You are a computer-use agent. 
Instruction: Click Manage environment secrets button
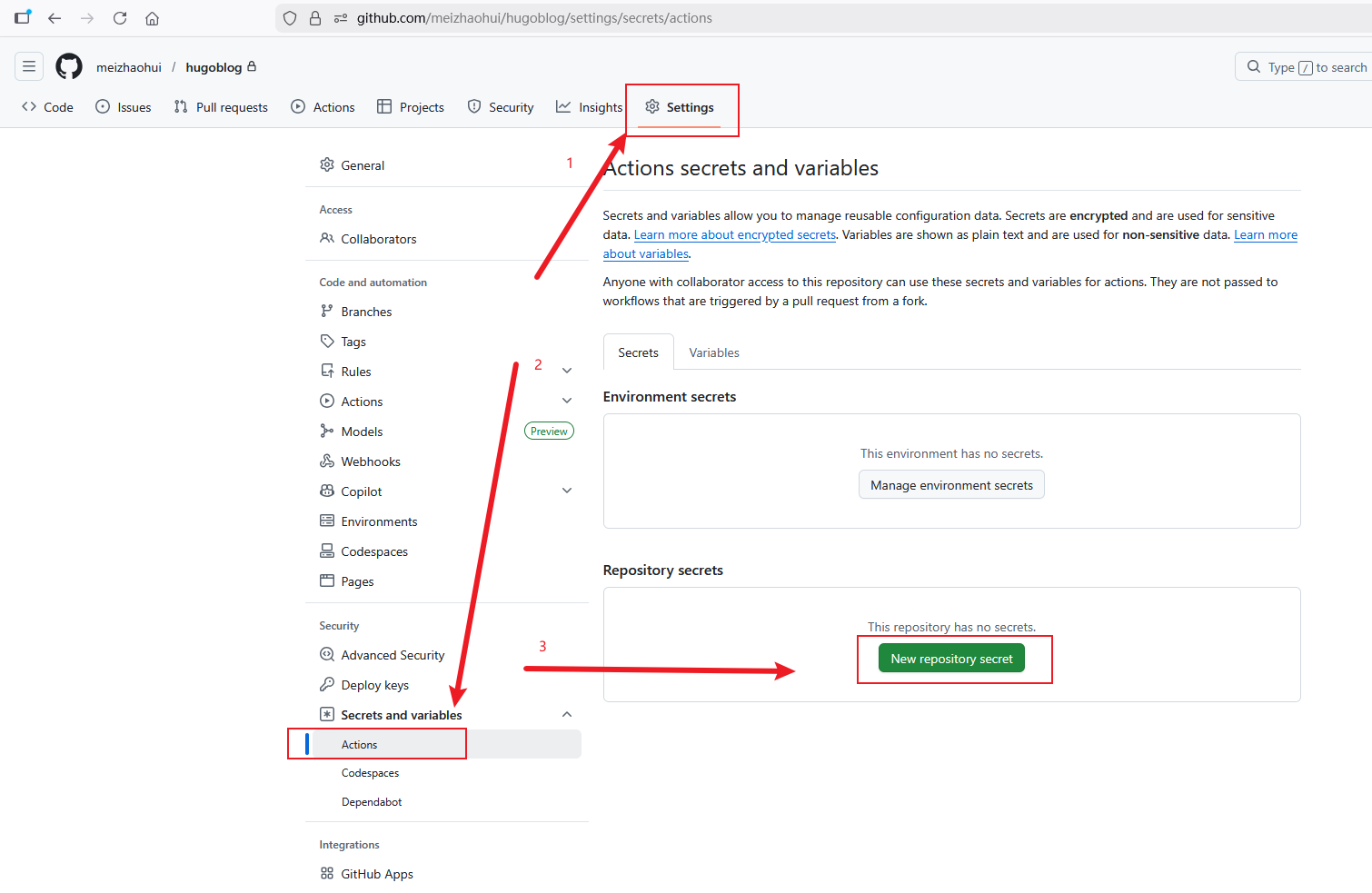[951, 485]
